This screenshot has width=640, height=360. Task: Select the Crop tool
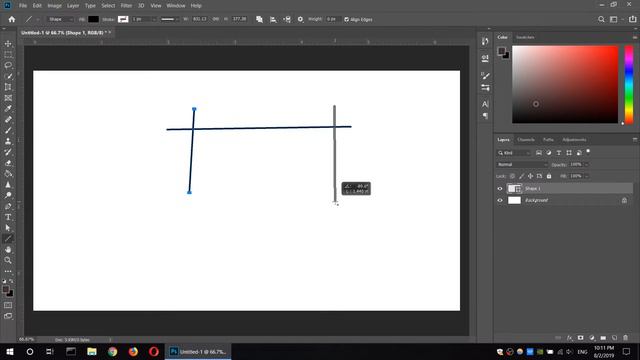8,87
